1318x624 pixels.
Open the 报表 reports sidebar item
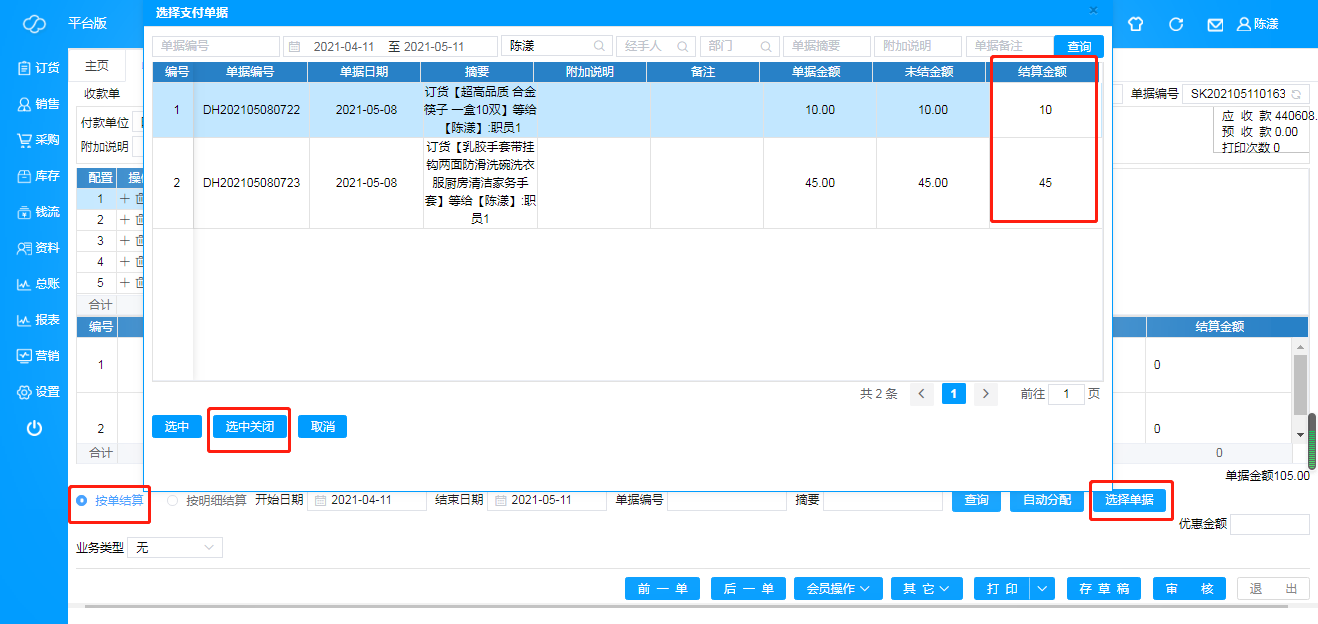click(38, 320)
